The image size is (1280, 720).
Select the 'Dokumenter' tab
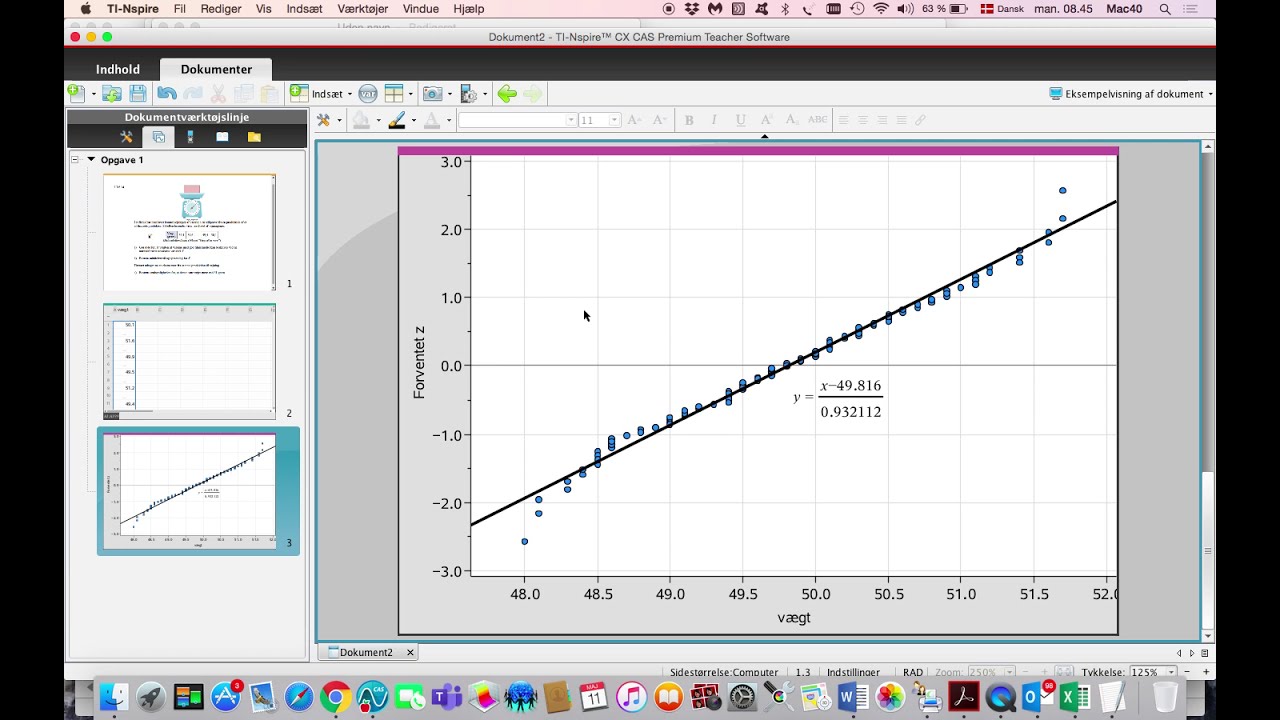[216, 69]
